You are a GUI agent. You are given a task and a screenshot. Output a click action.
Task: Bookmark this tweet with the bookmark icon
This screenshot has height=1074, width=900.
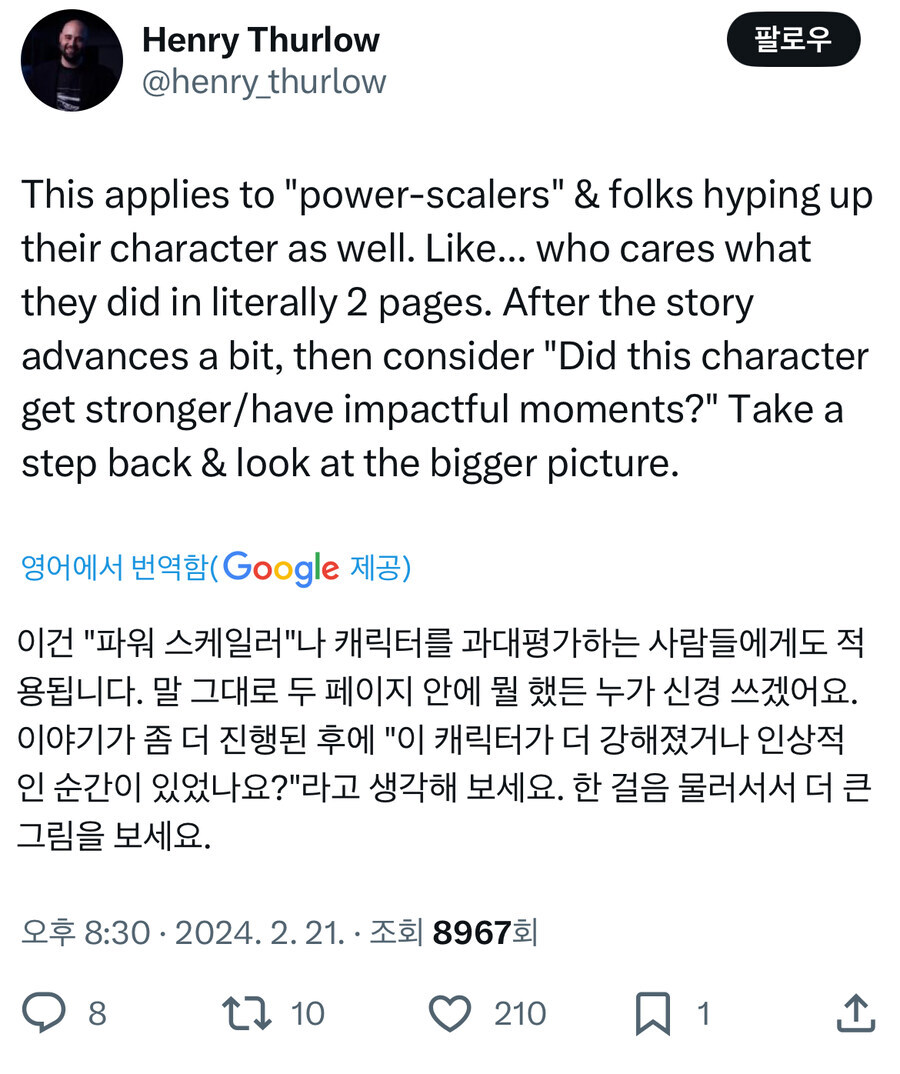click(652, 1013)
